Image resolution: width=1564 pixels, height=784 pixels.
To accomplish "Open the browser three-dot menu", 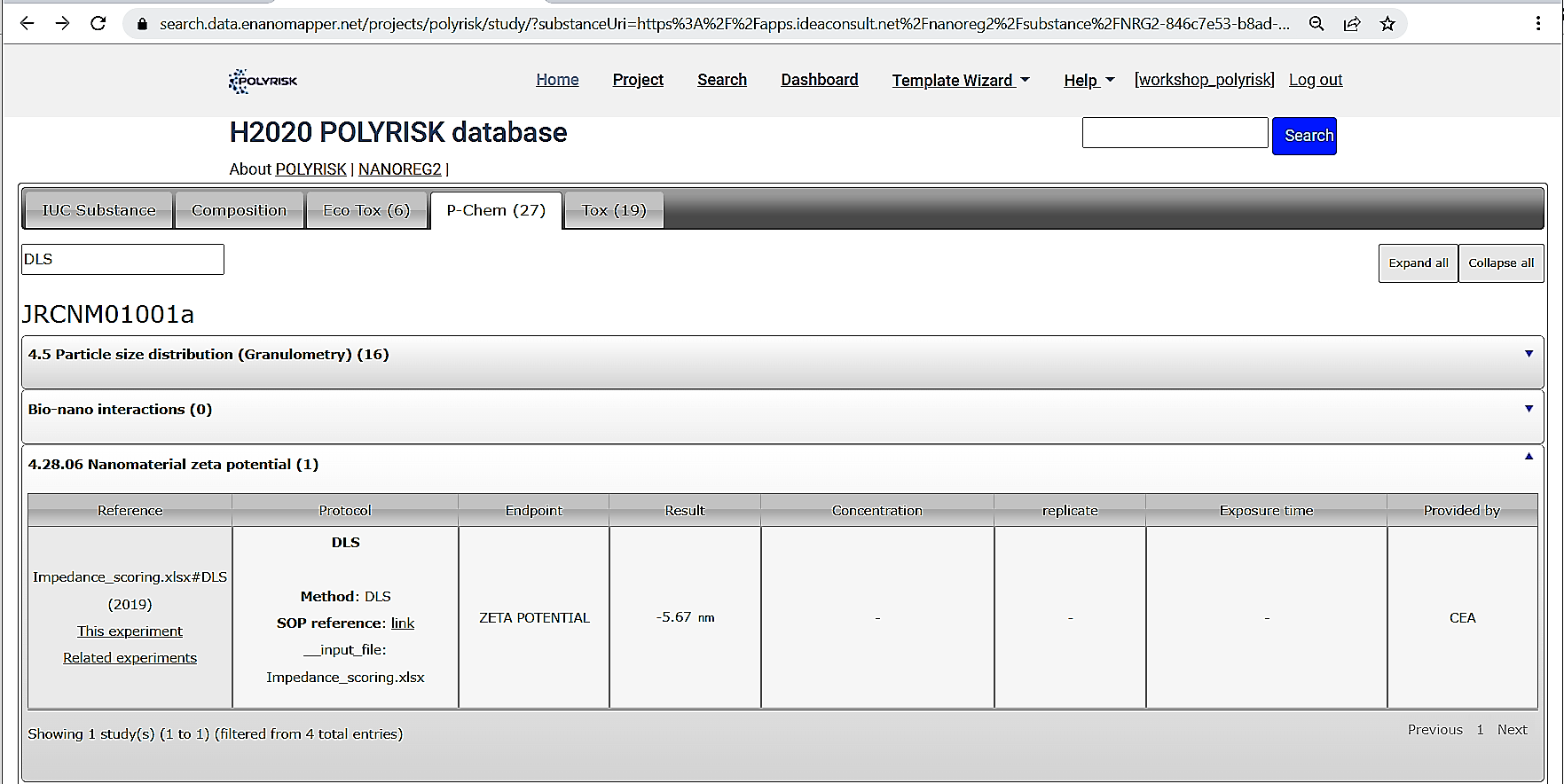I will [1538, 24].
